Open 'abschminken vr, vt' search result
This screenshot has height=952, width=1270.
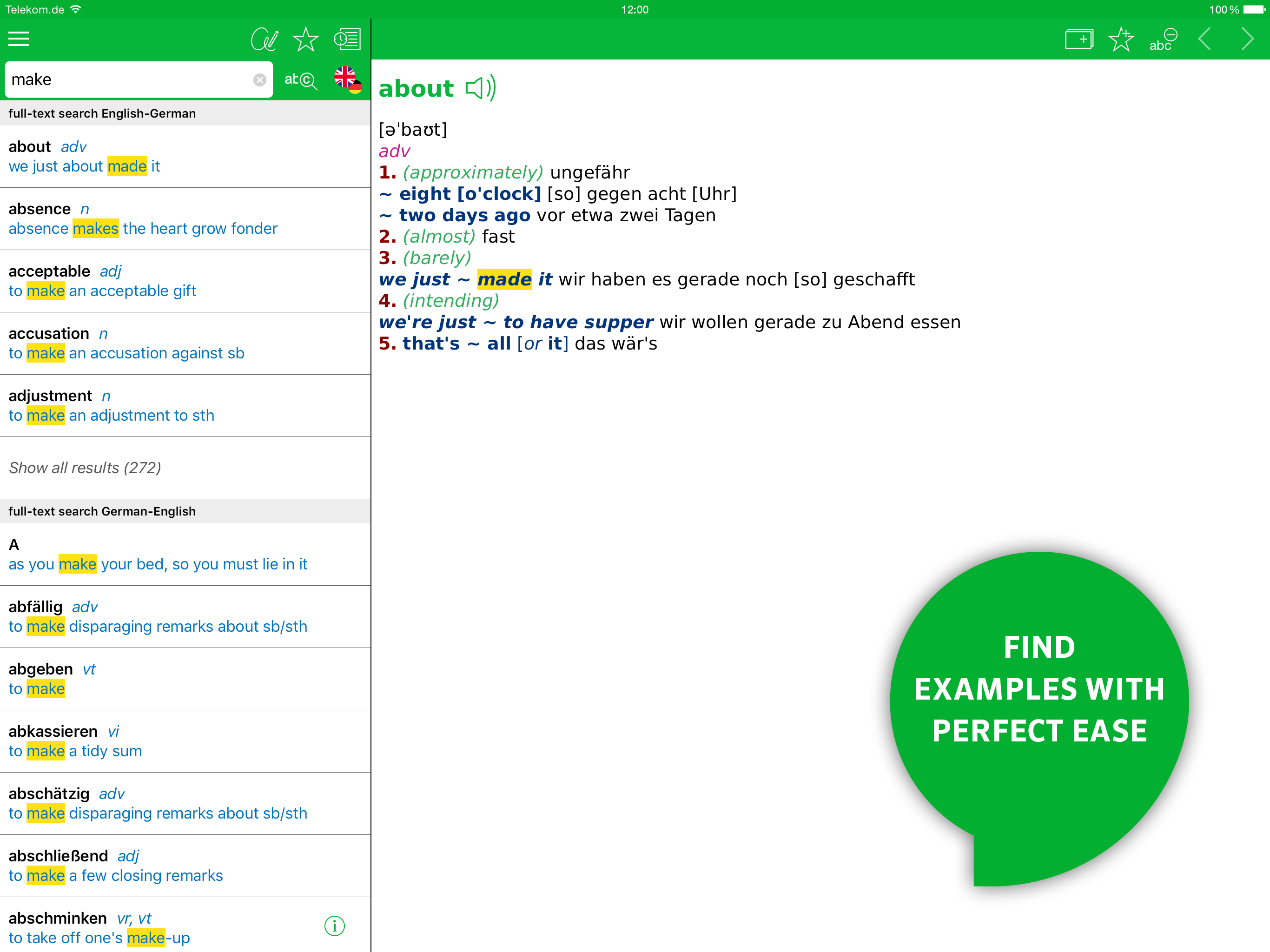(x=185, y=925)
